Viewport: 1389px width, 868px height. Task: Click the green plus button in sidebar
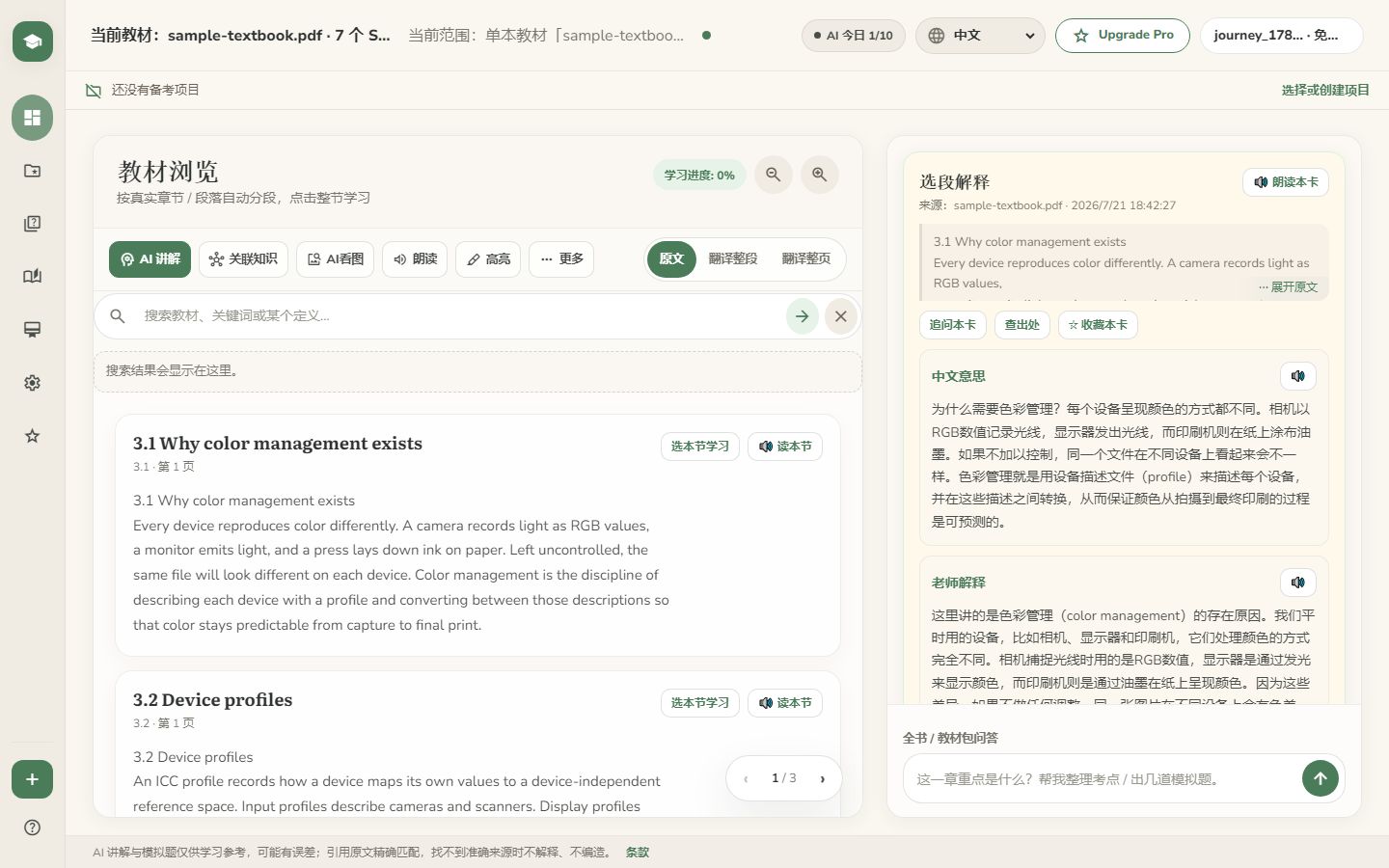(33, 779)
